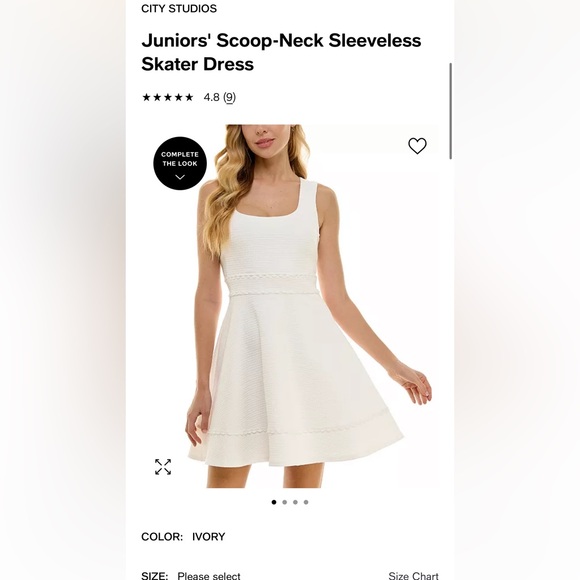Open the City Studios brand link
The height and width of the screenshot is (580, 580).
coord(179,9)
